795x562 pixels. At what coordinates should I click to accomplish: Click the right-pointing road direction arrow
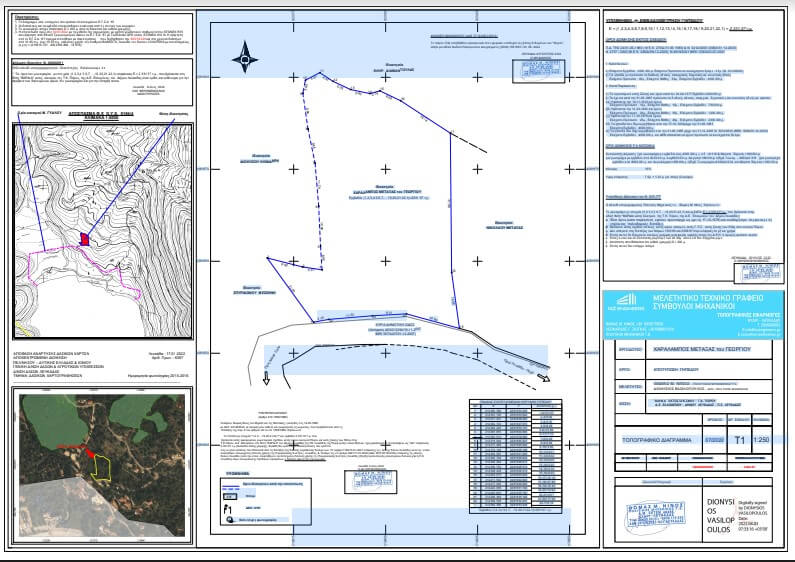point(545,378)
